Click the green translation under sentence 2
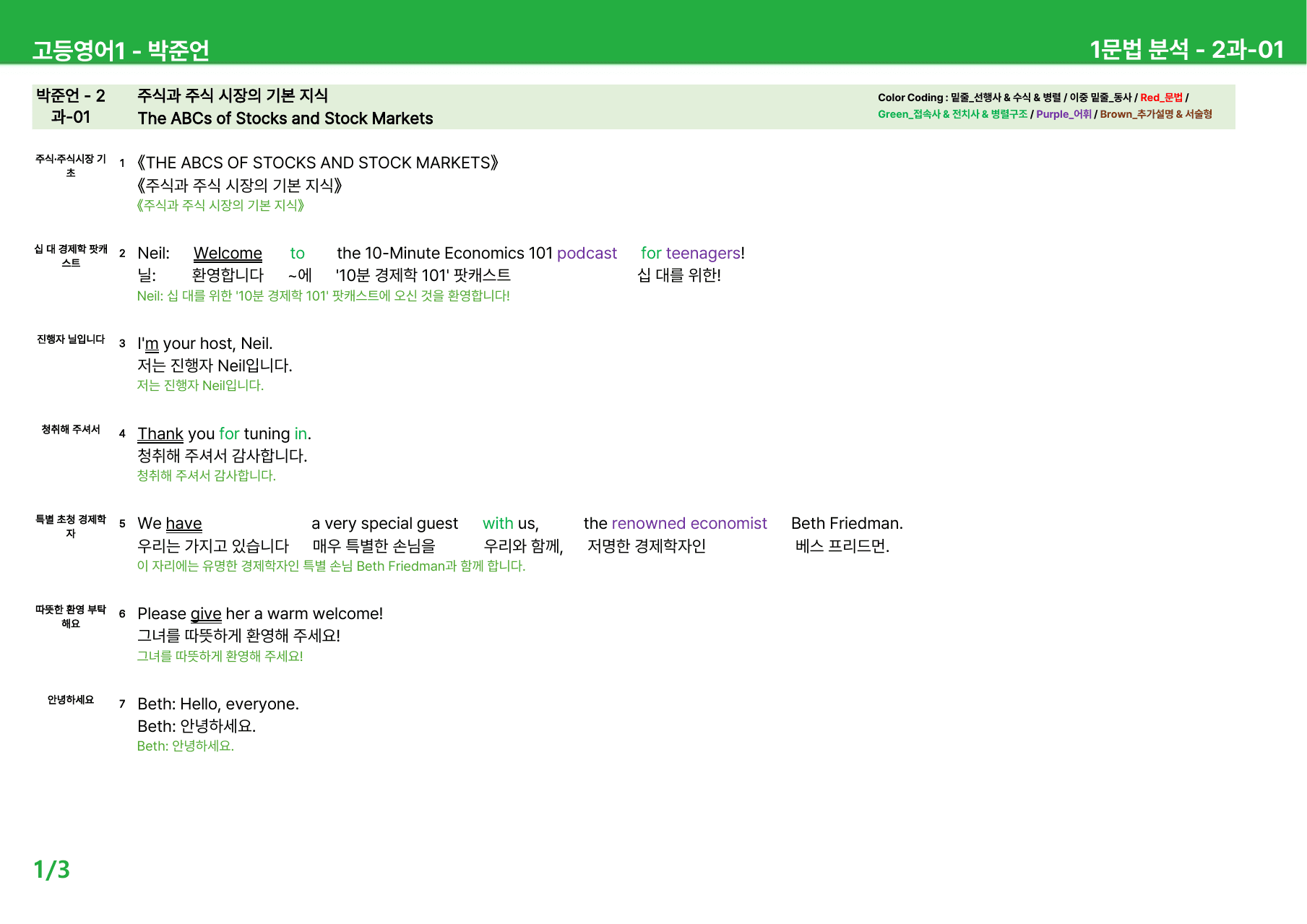The image size is (1307, 924). (324, 296)
